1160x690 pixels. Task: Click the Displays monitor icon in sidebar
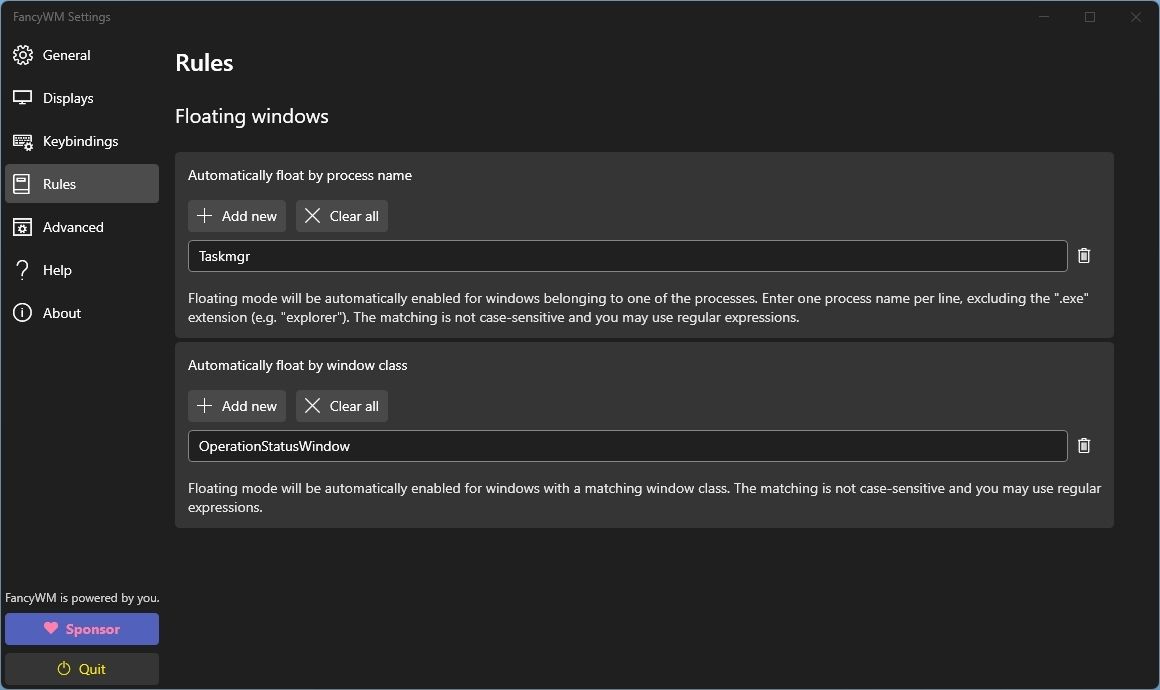[23, 97]
